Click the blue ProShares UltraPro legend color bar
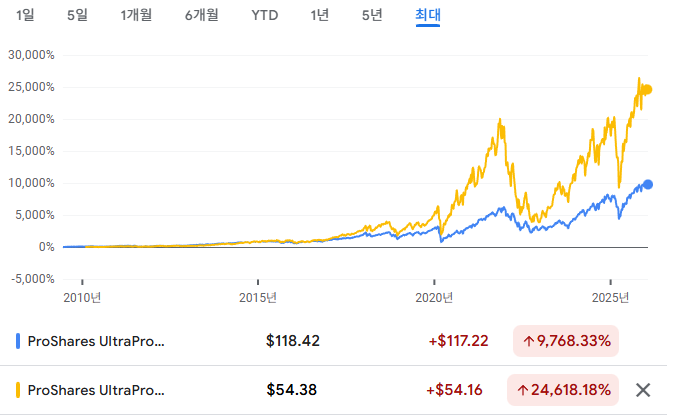The height and width of the screenshot is (417, 683). (18, 341)
